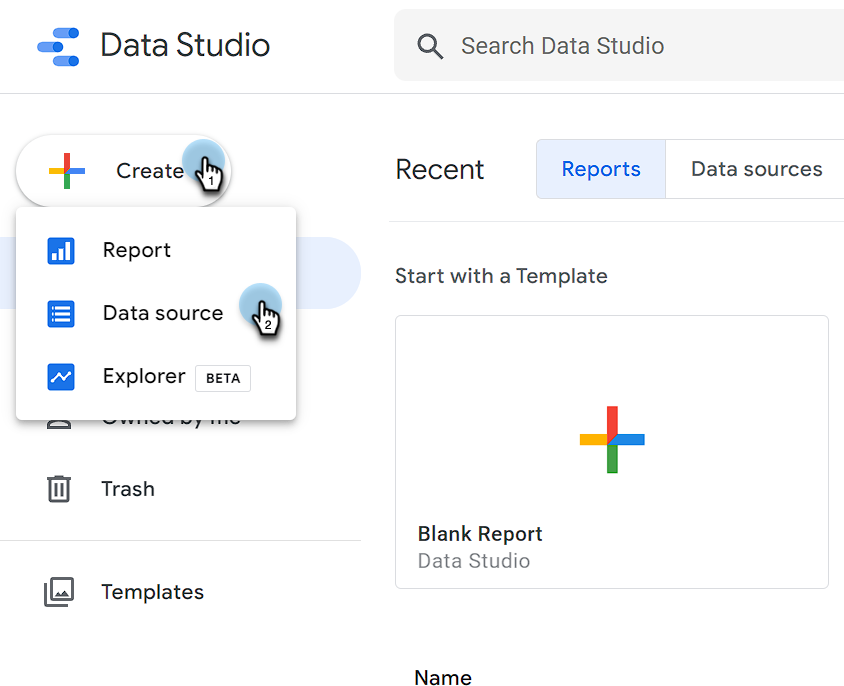Click the Data source list icon
The height and width of the screenshot is (686, 844).
61,314
